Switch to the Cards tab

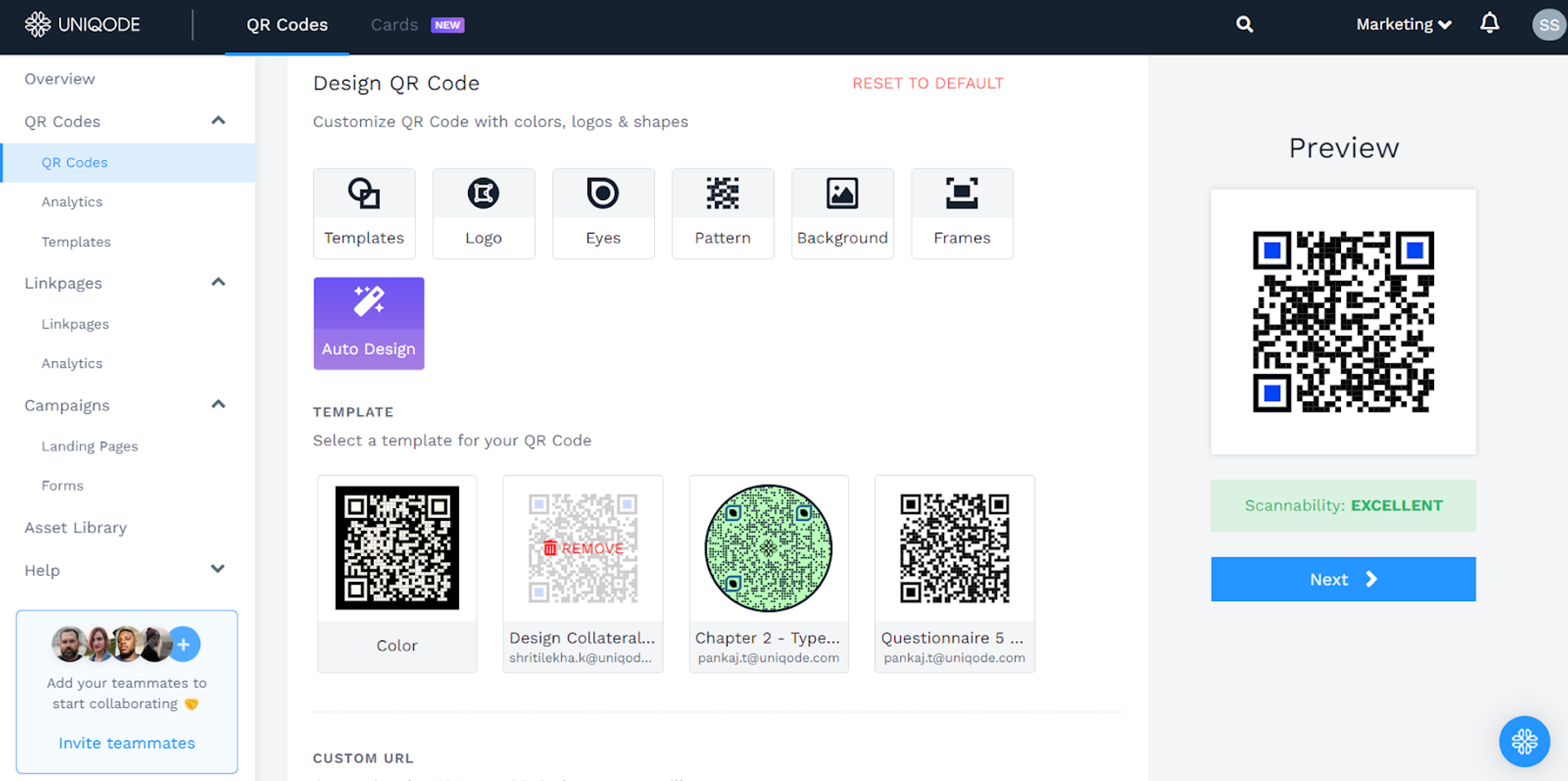pos(417,25)
